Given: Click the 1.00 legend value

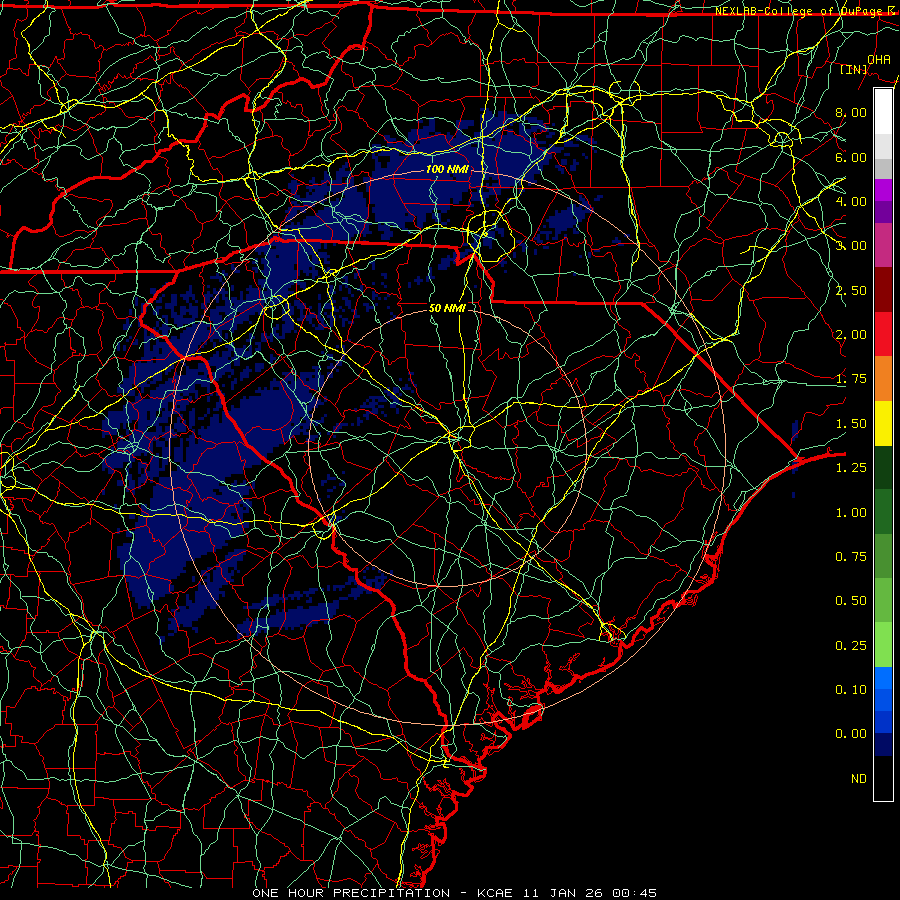Looking at the screenshot, I should [851, 513].
